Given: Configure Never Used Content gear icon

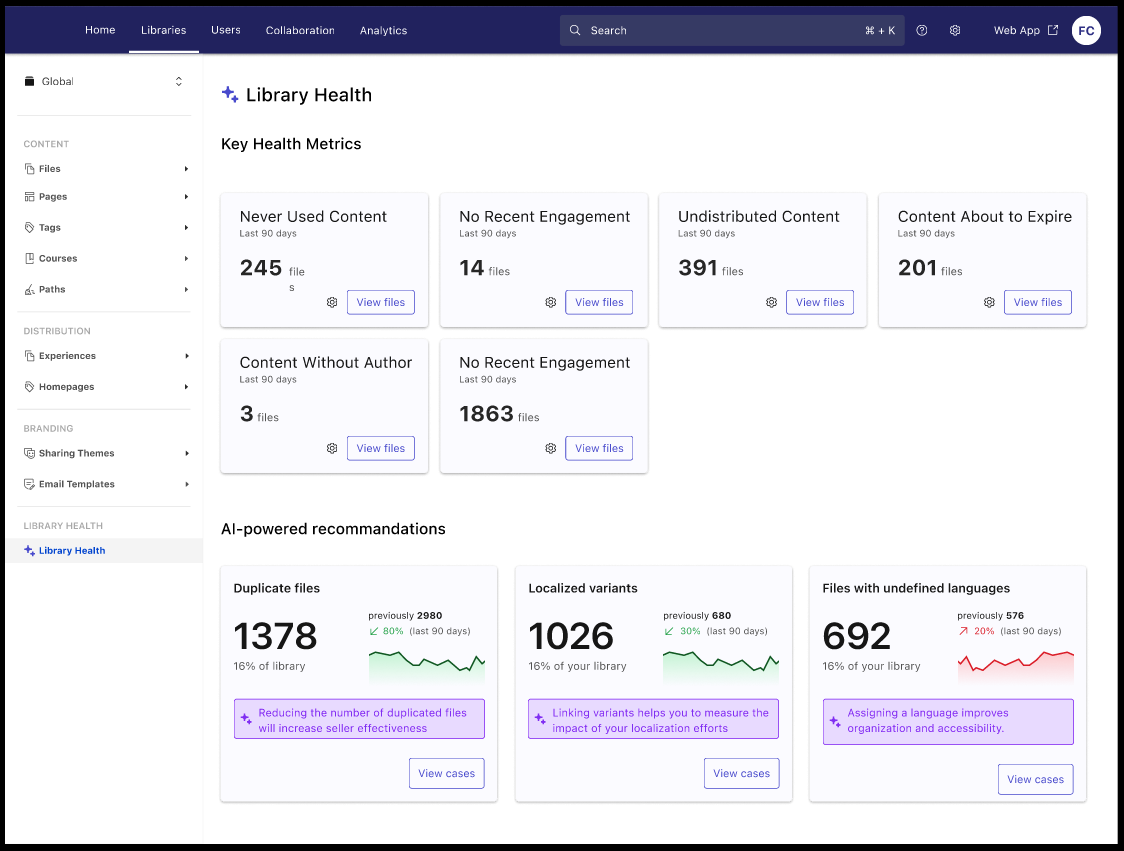Looking at the screenshot, I should coord(332,303).
